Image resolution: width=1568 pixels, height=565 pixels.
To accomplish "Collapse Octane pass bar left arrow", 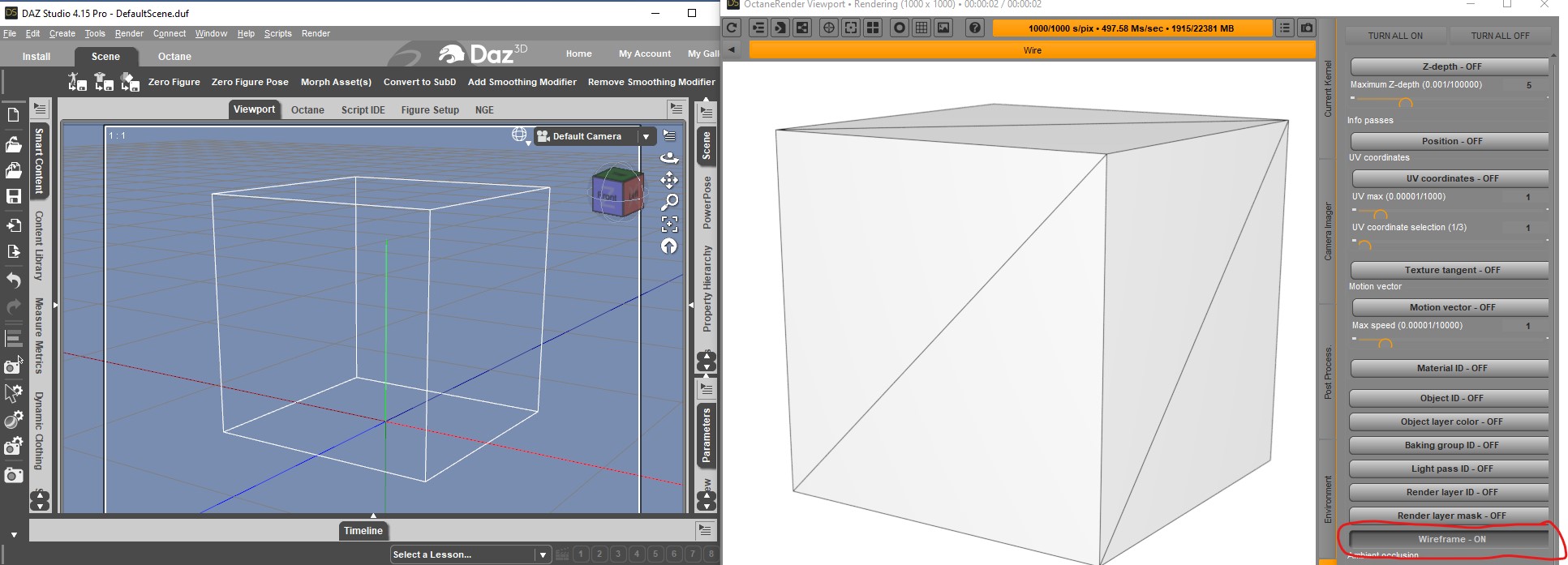I will 732,50.
